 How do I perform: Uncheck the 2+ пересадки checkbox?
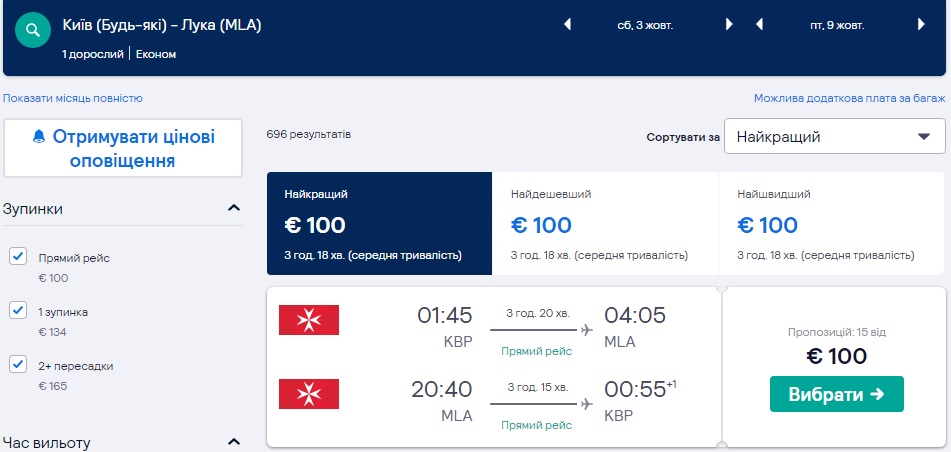[17, 364]
